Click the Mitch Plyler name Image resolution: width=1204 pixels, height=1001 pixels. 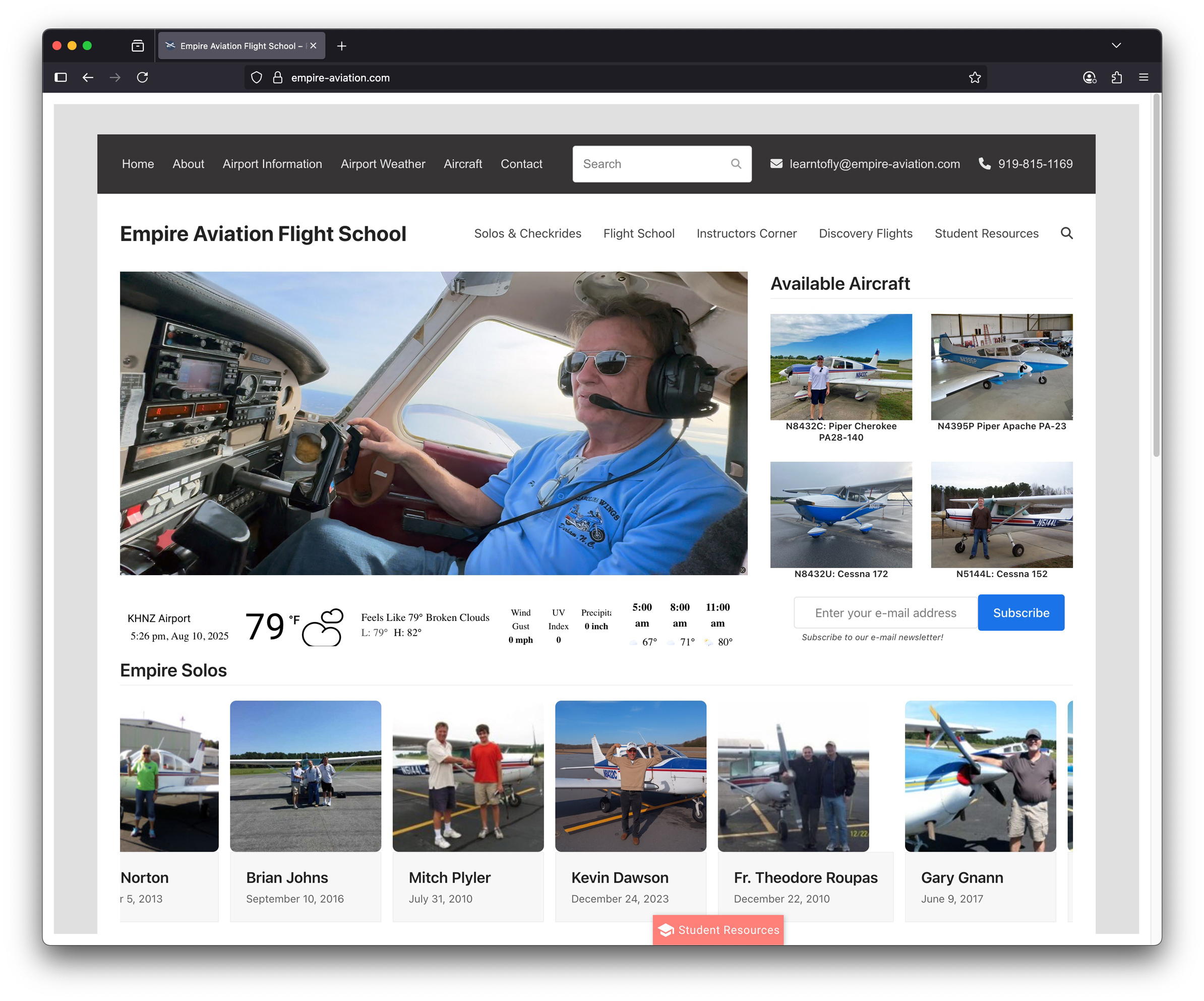click(450, 878)
